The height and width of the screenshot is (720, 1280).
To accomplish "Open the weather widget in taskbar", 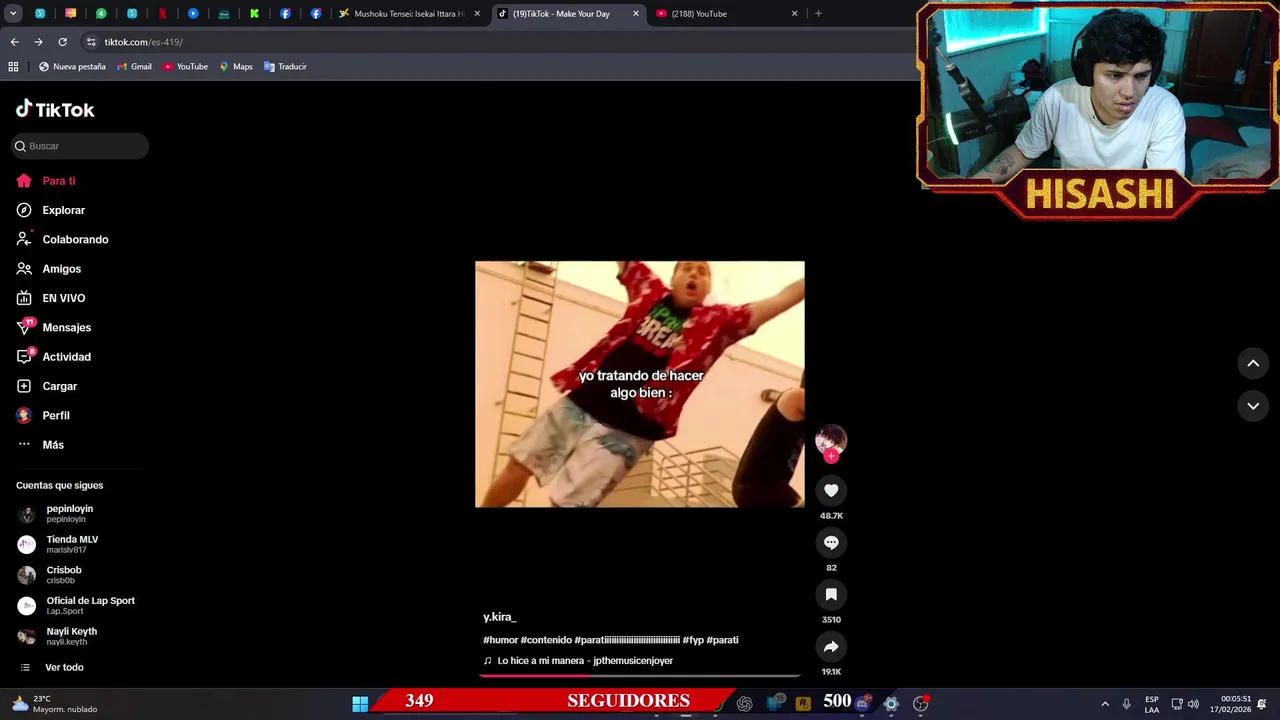I will pos(55,704).
